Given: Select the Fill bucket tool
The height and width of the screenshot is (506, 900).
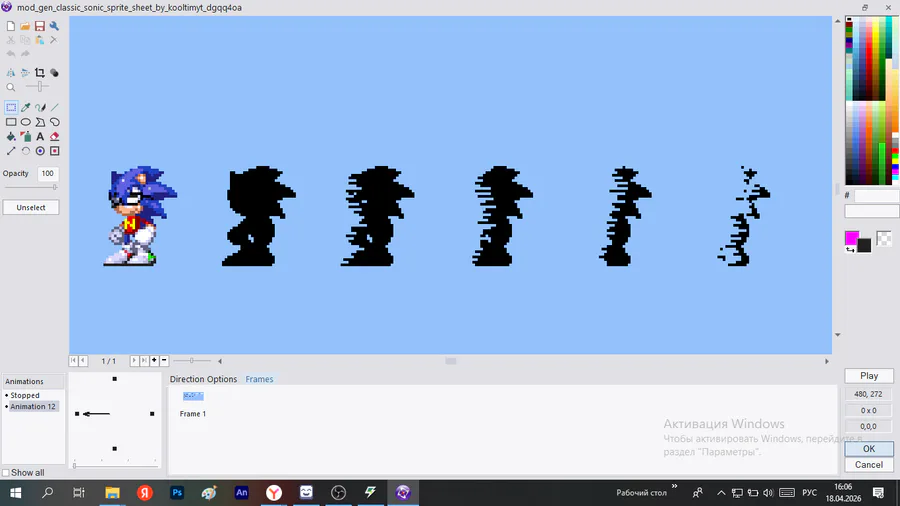Looking at the screenshot, I should 11,137.
